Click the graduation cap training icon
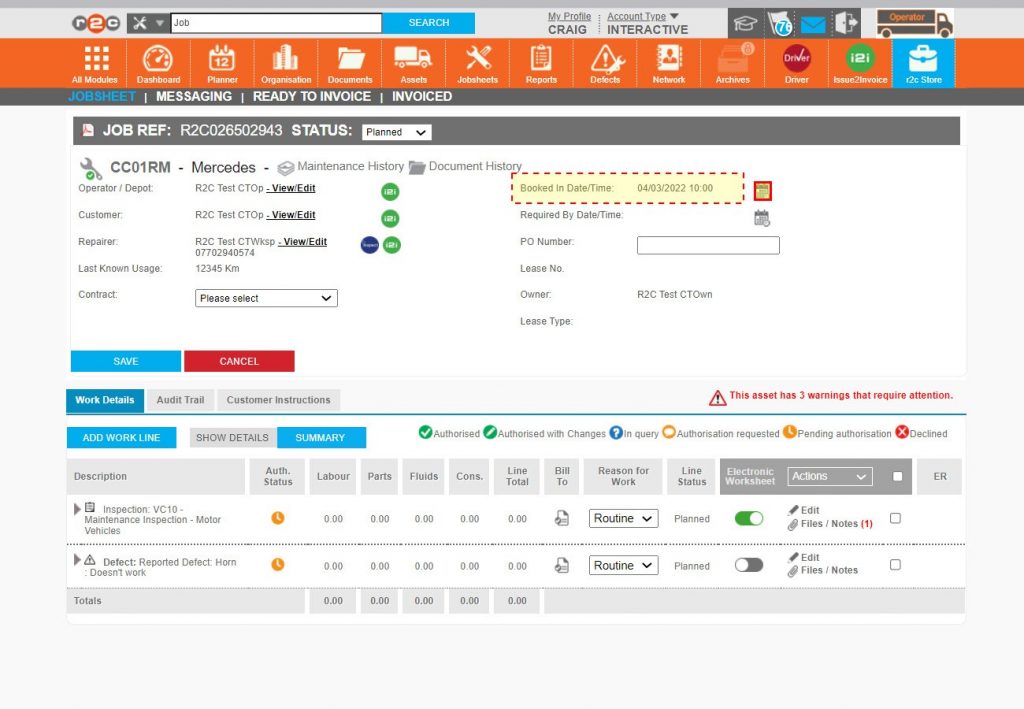The width and height of the screenshot is (1024, 709). pos(745,24)
